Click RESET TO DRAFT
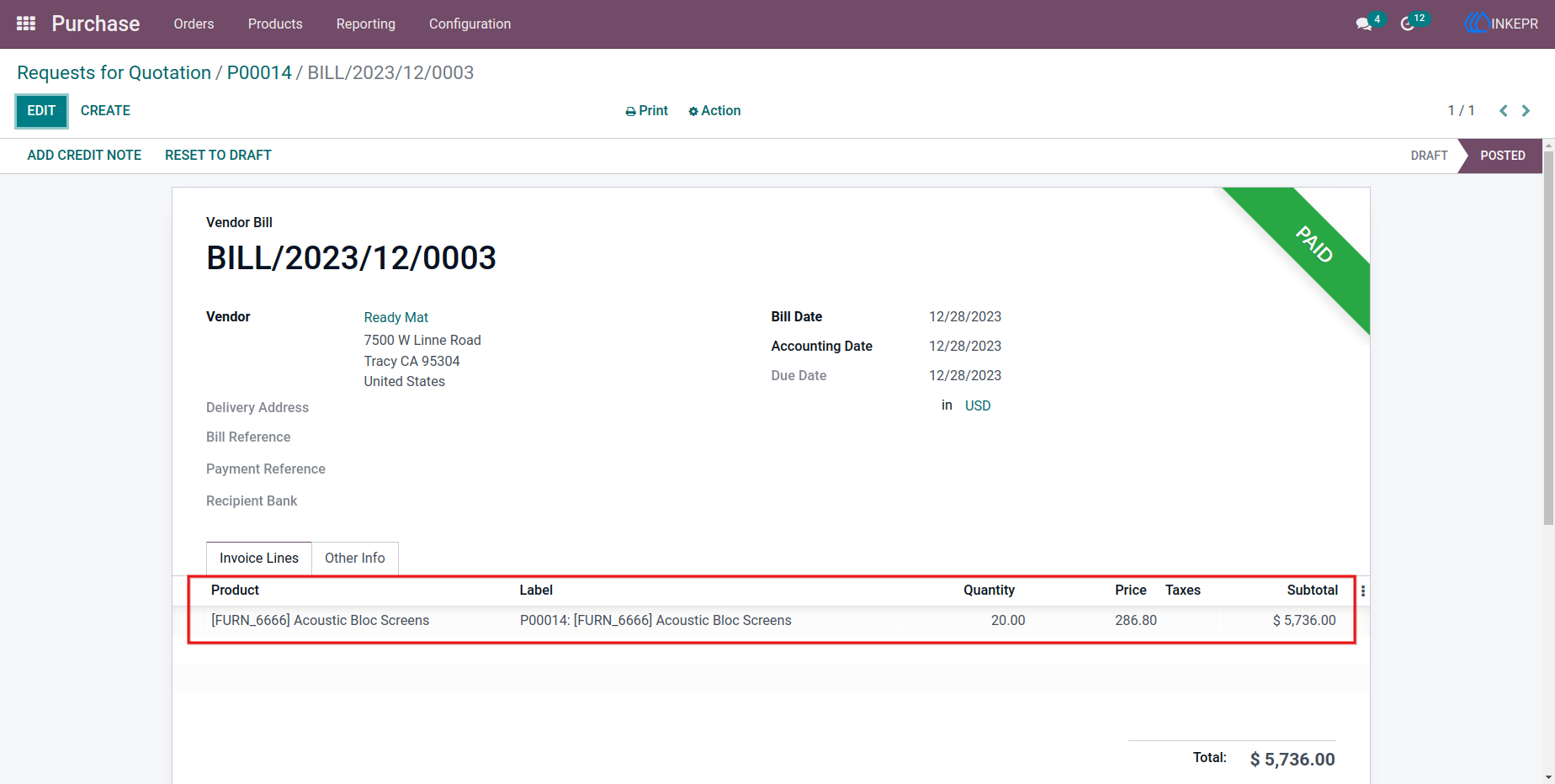 point(218,156)
